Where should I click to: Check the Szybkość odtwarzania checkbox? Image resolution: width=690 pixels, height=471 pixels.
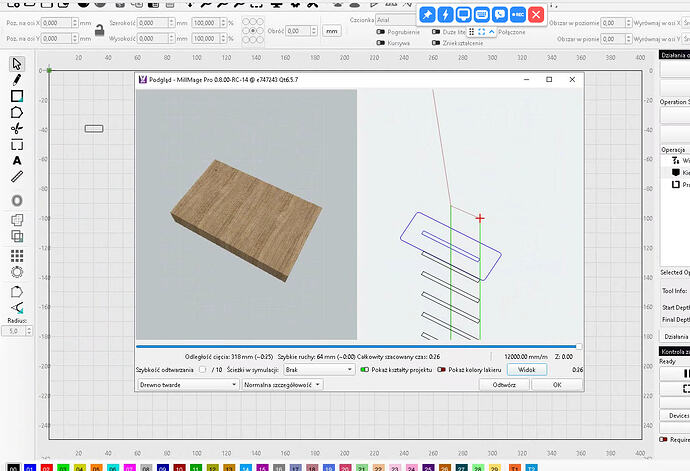pyautogui.click(x=204, y=369)
